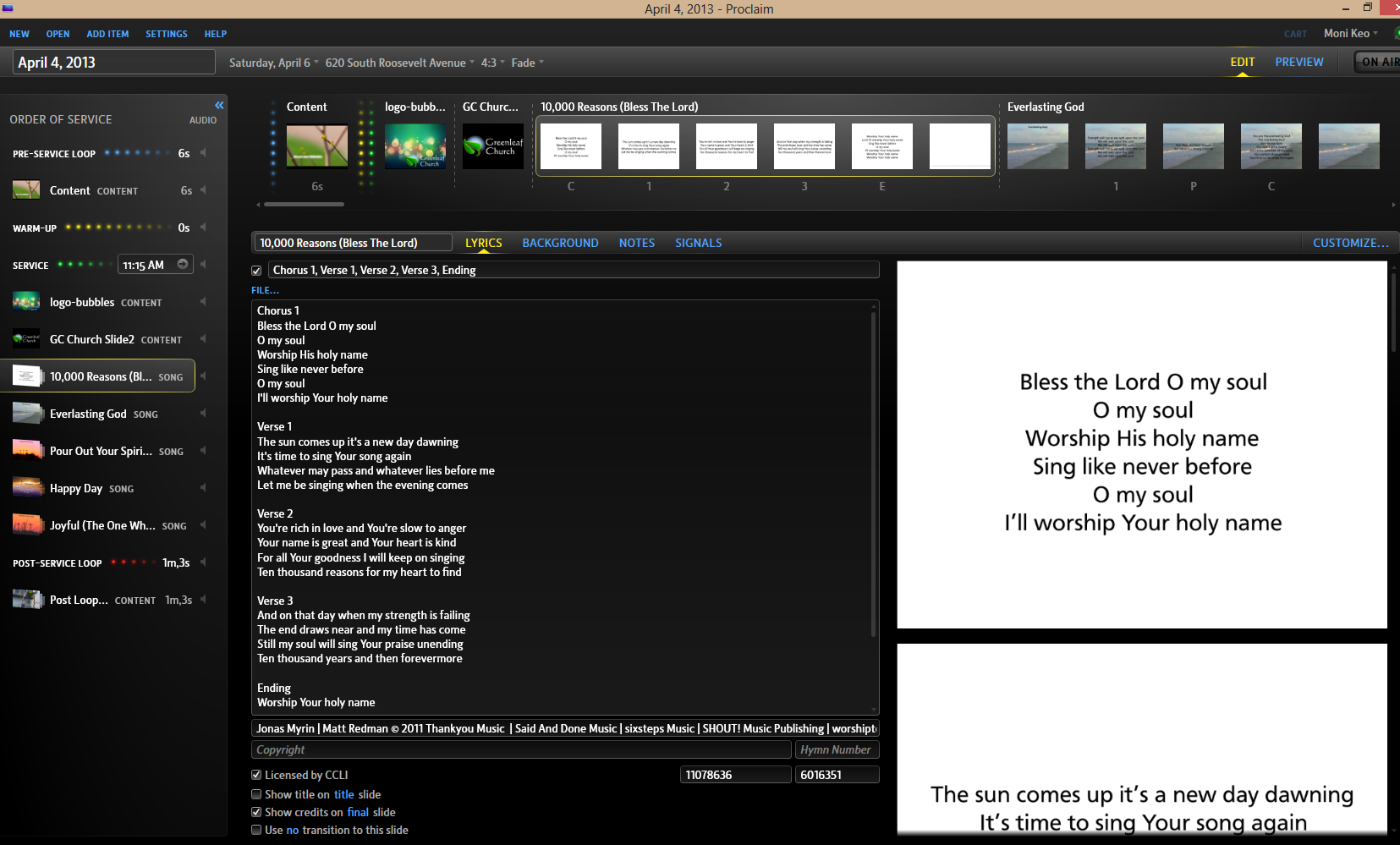Screen dimensions: 1400x845
Task: Toggle audio icon for Joyful song row
Action: pos(203,525)
